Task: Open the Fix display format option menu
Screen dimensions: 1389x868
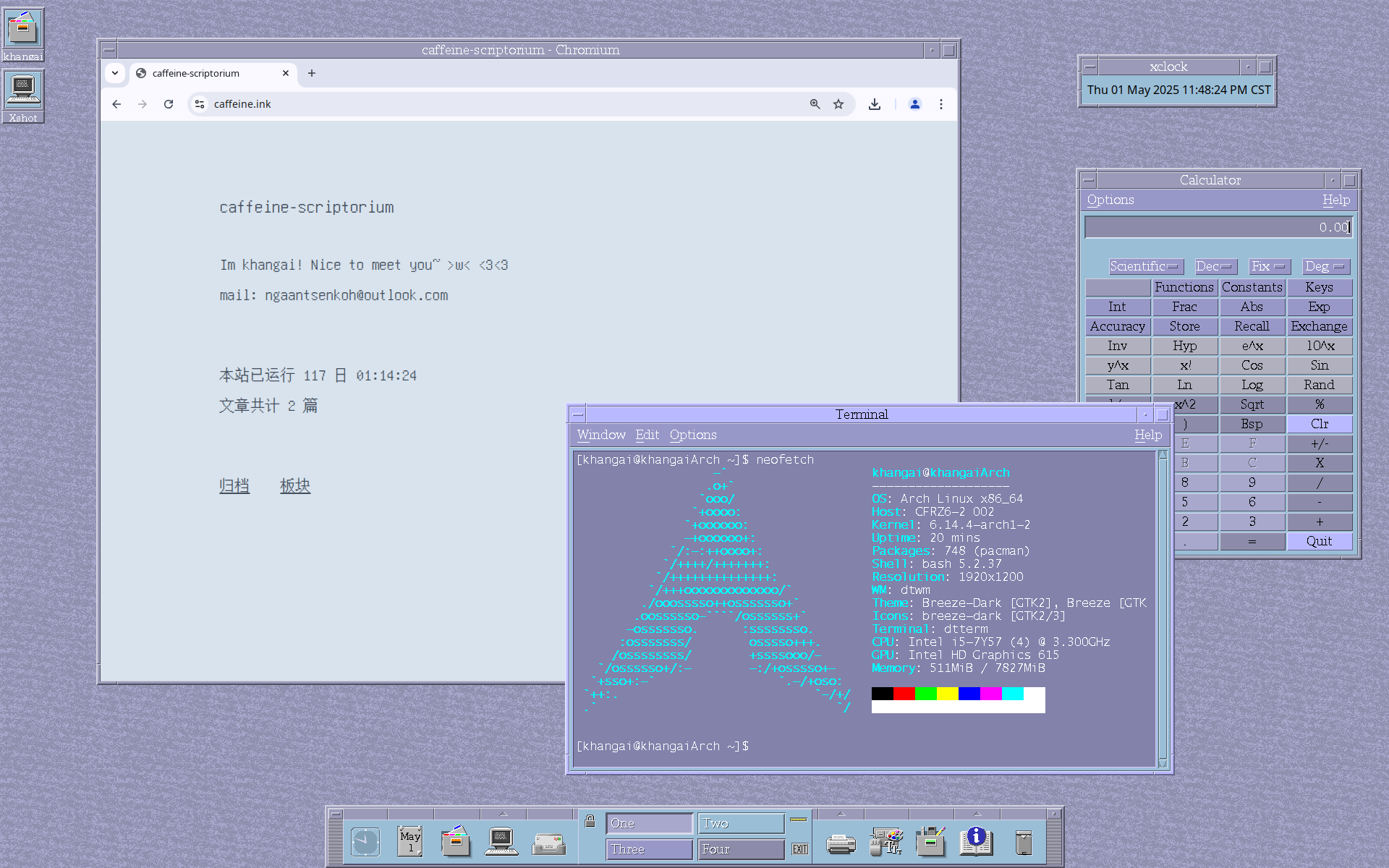Action: (x=1270, y=266)
